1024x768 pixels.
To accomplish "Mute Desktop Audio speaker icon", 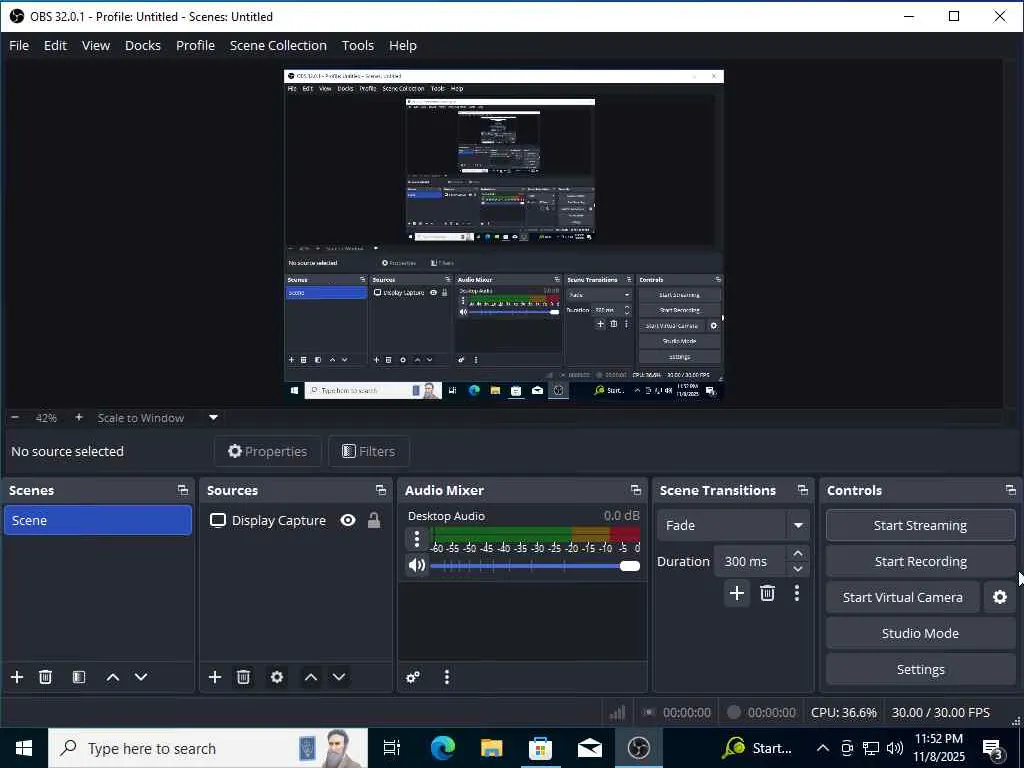I will 417,565.
